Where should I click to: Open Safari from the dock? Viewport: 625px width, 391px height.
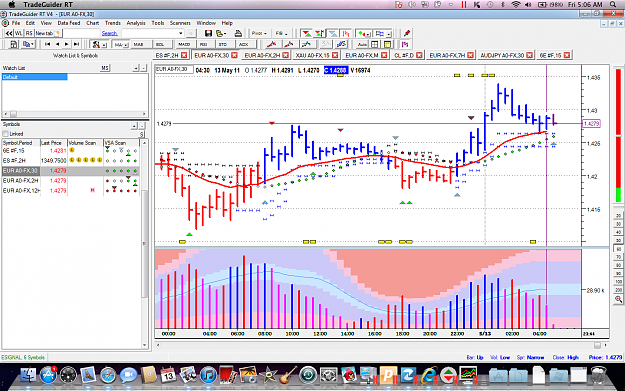click(108, 375)
